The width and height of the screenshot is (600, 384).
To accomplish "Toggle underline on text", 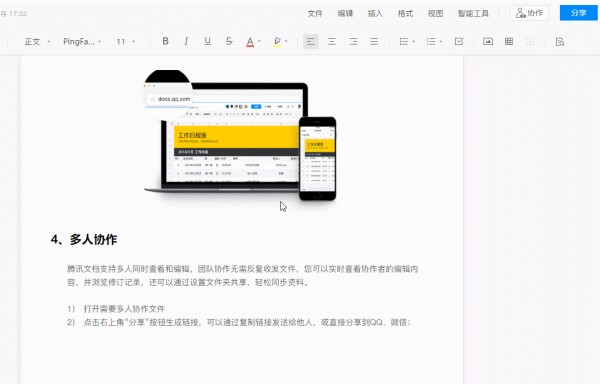I will (x=207, y=41).
